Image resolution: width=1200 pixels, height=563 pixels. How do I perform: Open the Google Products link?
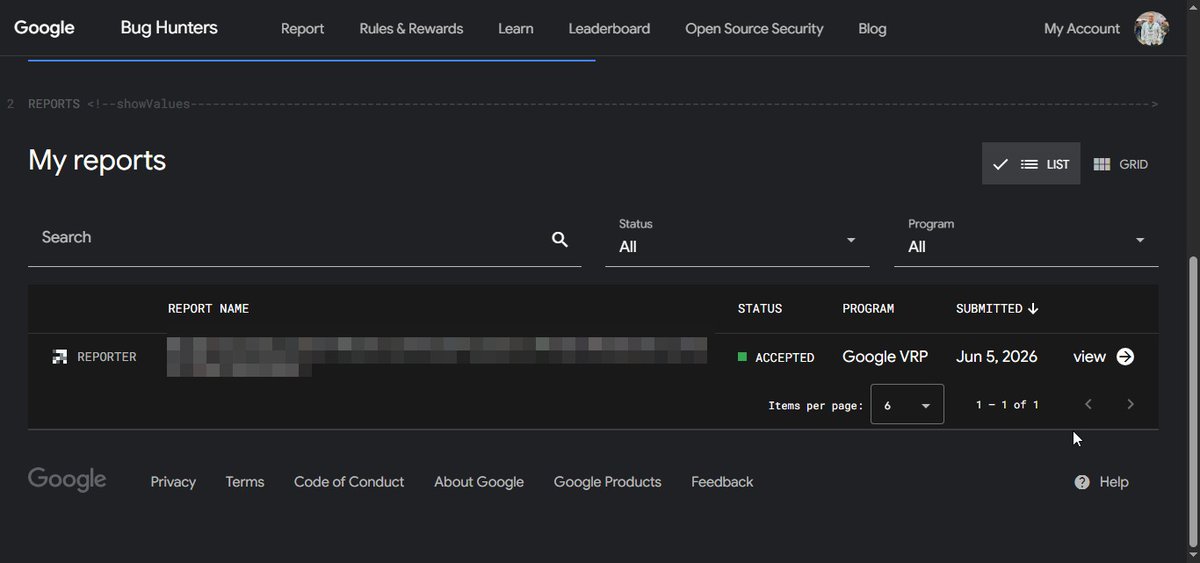(x=608, y=482)
